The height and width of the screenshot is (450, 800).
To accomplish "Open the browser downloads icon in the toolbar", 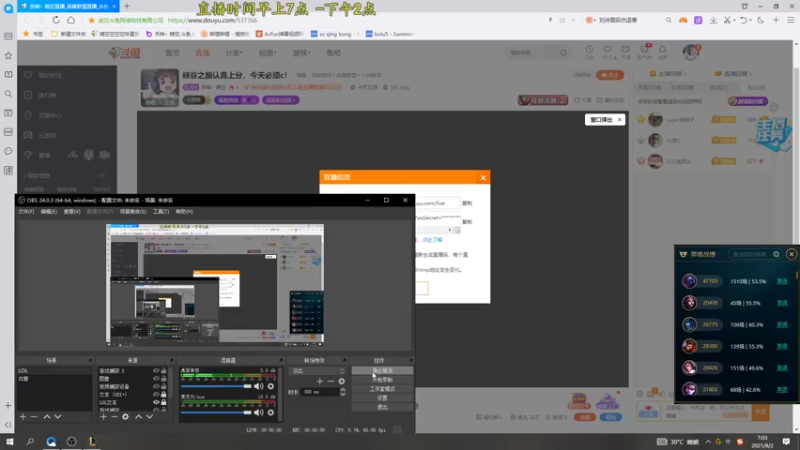I will (713, 20).
